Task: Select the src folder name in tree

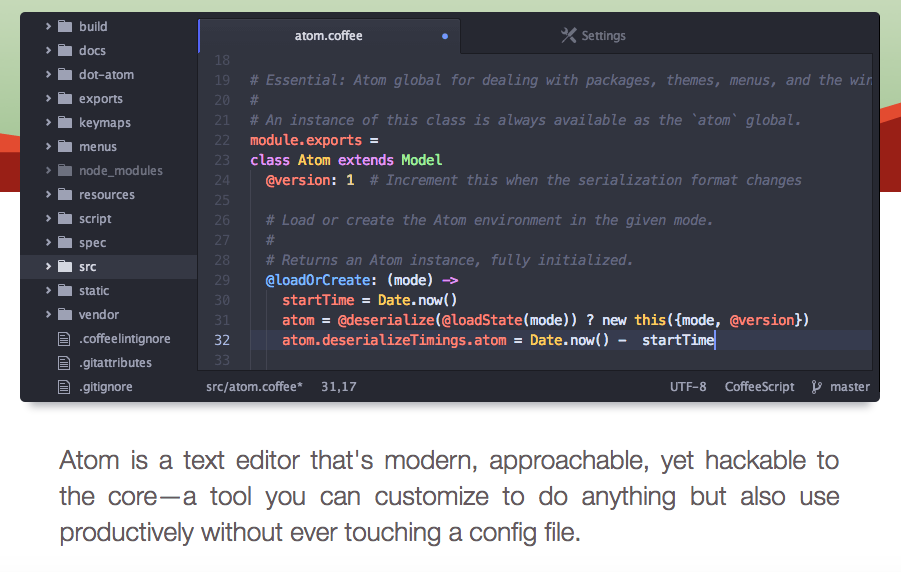Action: (87, 267)
